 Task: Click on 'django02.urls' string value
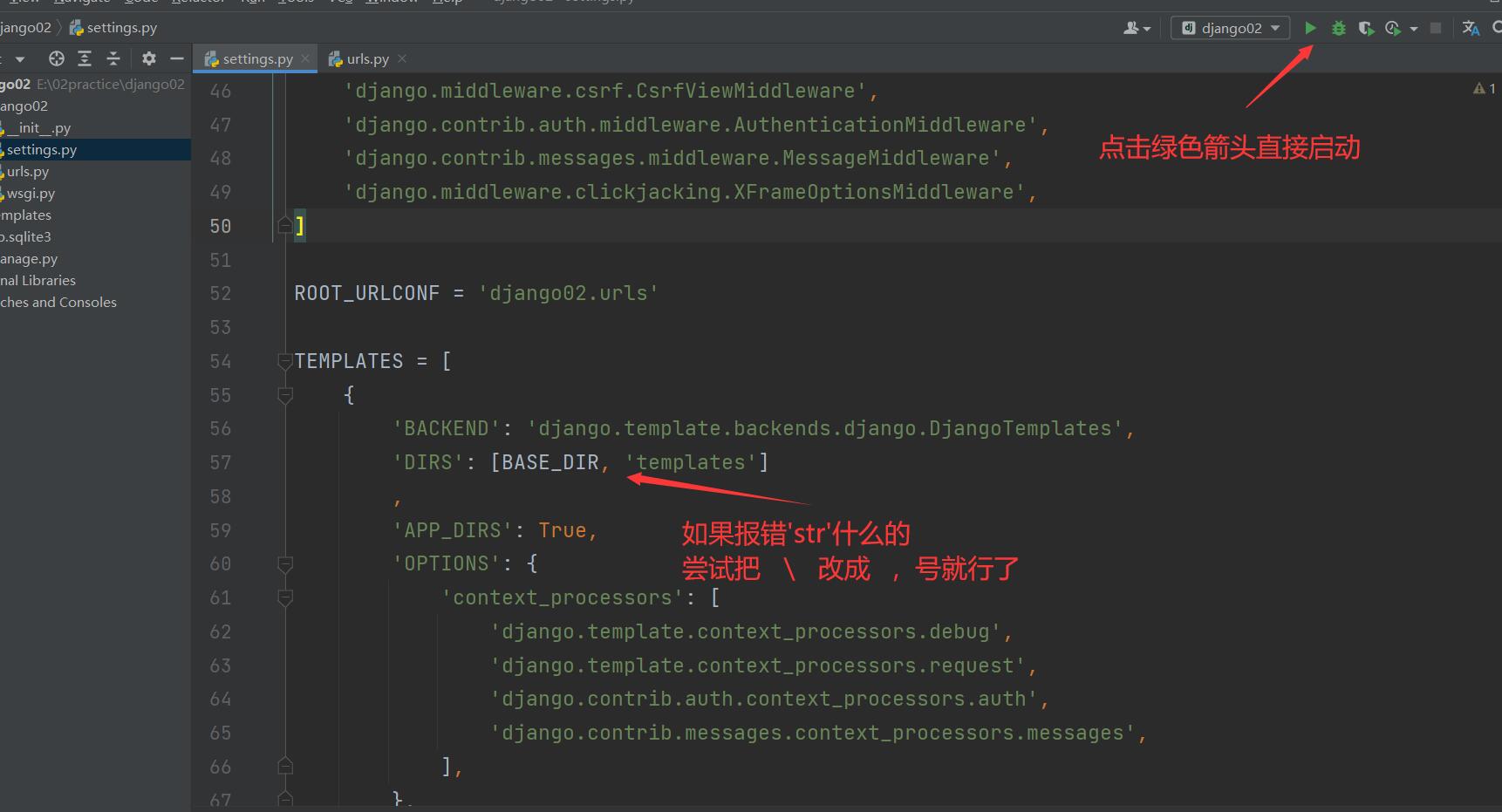(568, 293)
